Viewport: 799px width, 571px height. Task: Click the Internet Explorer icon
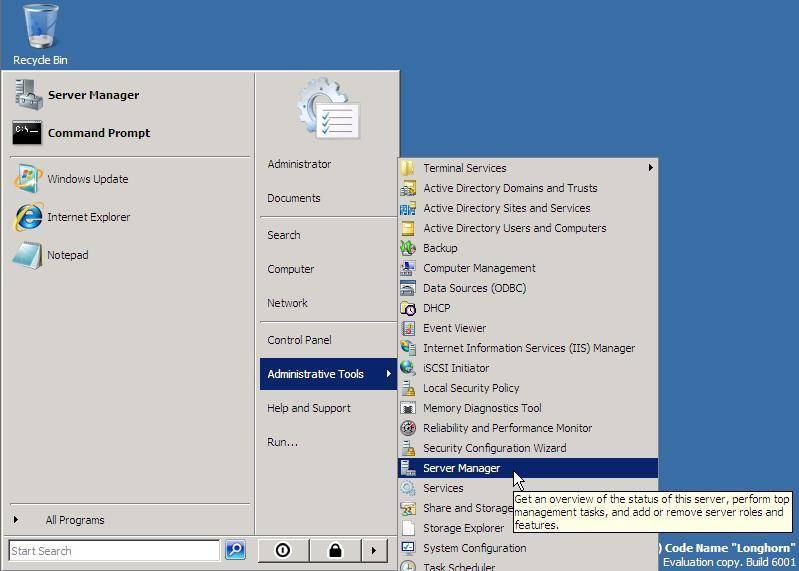pyautogui.click(x=28, y=217)
